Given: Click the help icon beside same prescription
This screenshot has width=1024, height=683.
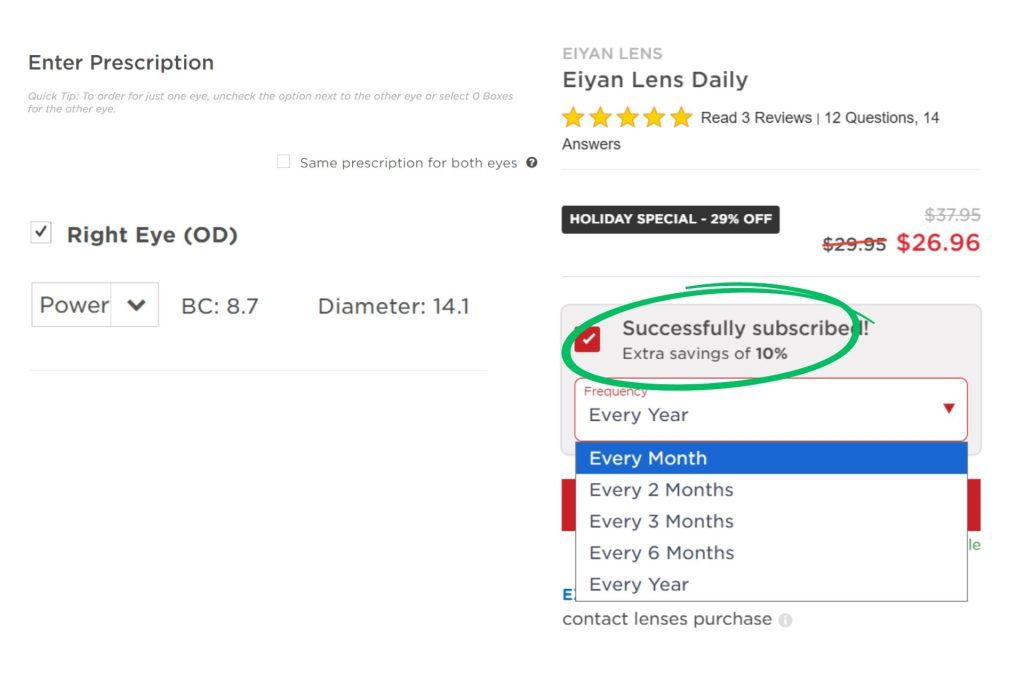Looking at the screenshot, I should tap(532, 163).
